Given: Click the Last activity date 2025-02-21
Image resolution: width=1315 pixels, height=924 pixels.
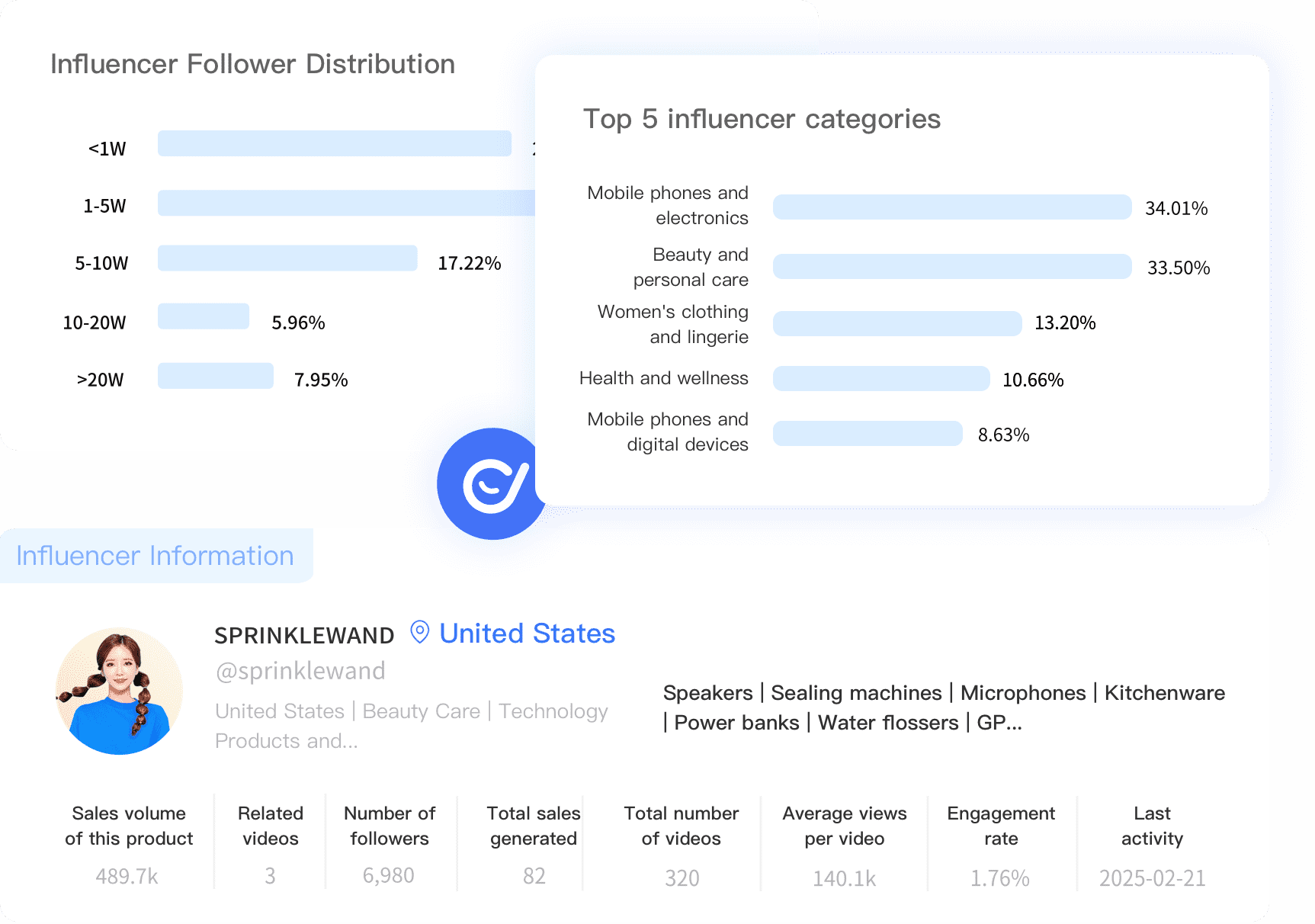Looking at the screenshot, I should point(1152,878).
